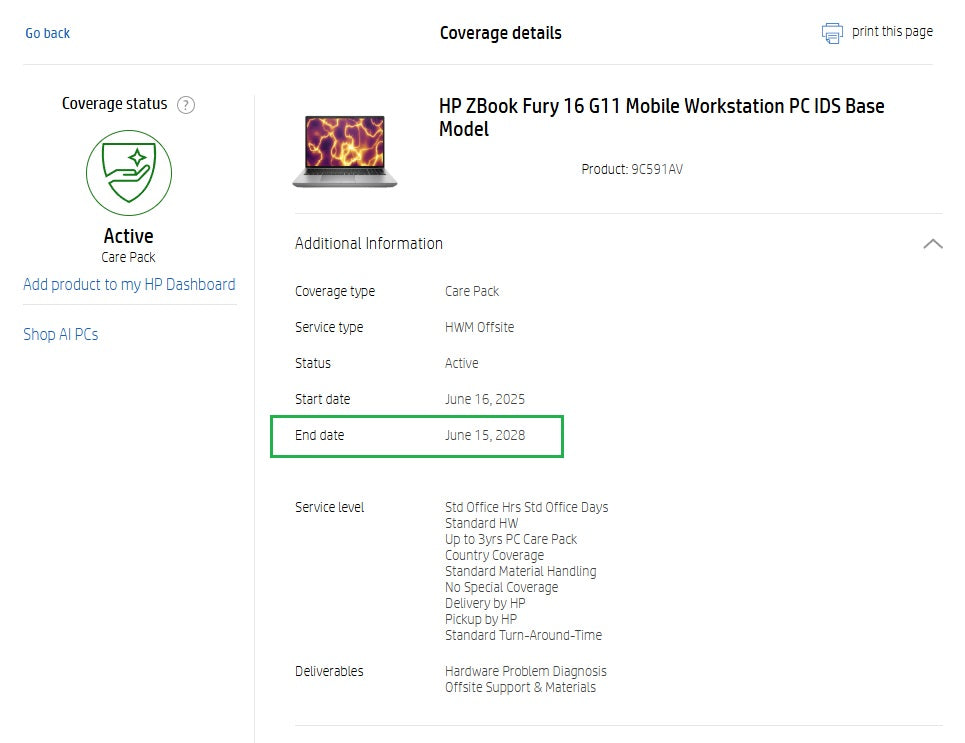This screenshot has width=965, height=743.
Task: Collapse the Additional Information section chevron
Action: coord(932,244)
